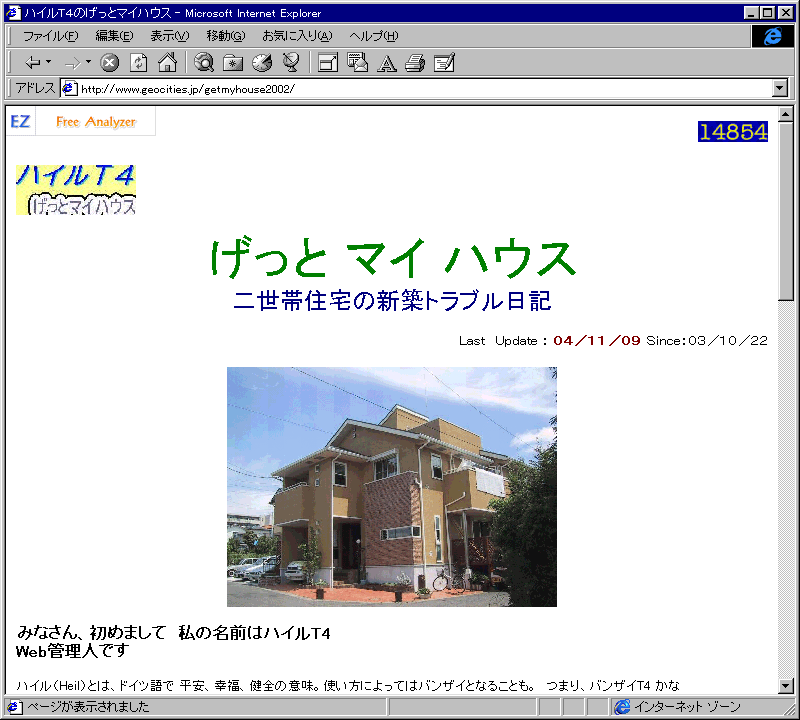Screen dimensions: 800x720
Task: Open the 編集(E) menu
Action: click(114, 36)
